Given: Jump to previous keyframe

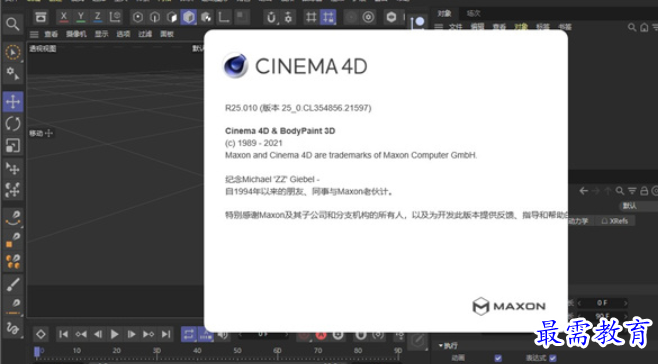Looking at the screenshot, I should click(81, 334).
